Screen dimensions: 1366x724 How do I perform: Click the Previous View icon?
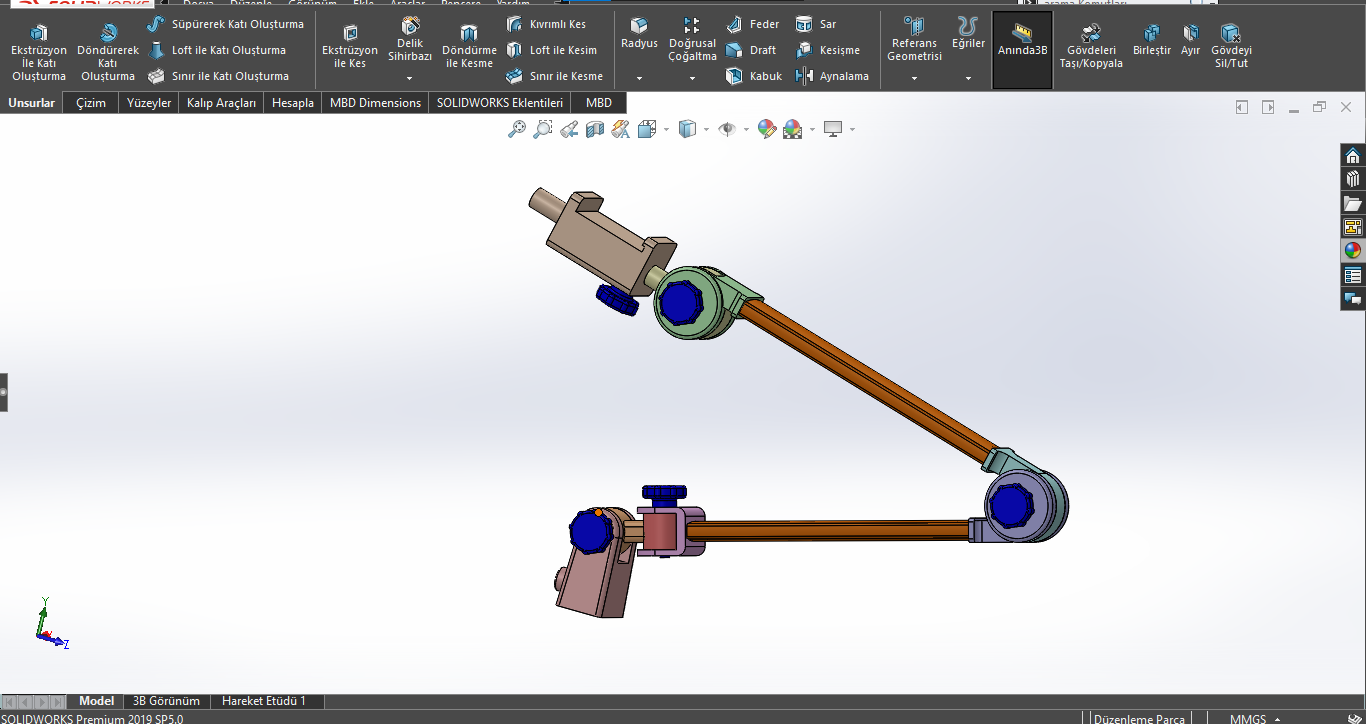[x=569, y=129]
